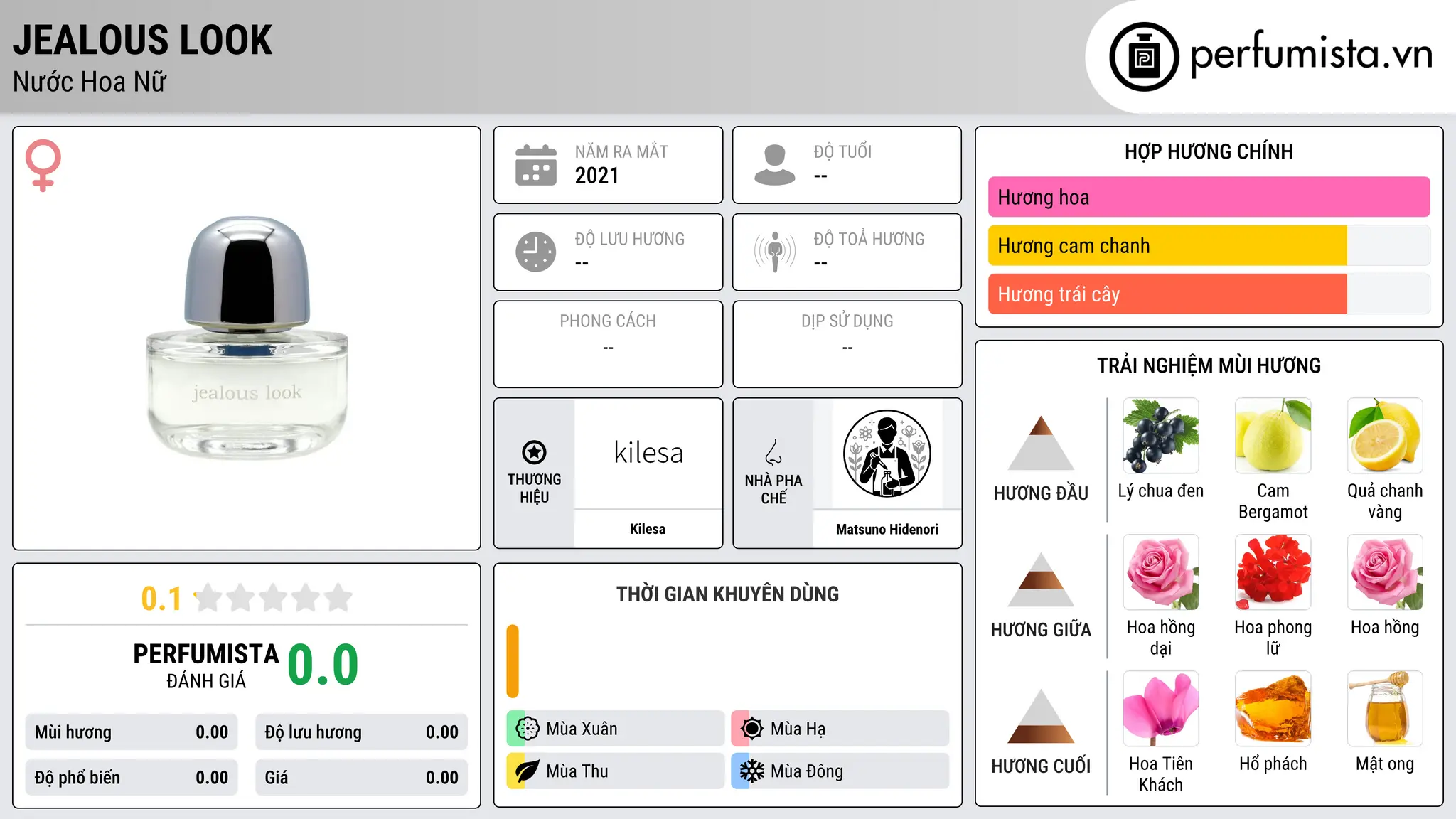Viewport: 1456px width, 819px height.
Task: Open the perfumista.vn site wordmark
Action: click(1312, 54)
